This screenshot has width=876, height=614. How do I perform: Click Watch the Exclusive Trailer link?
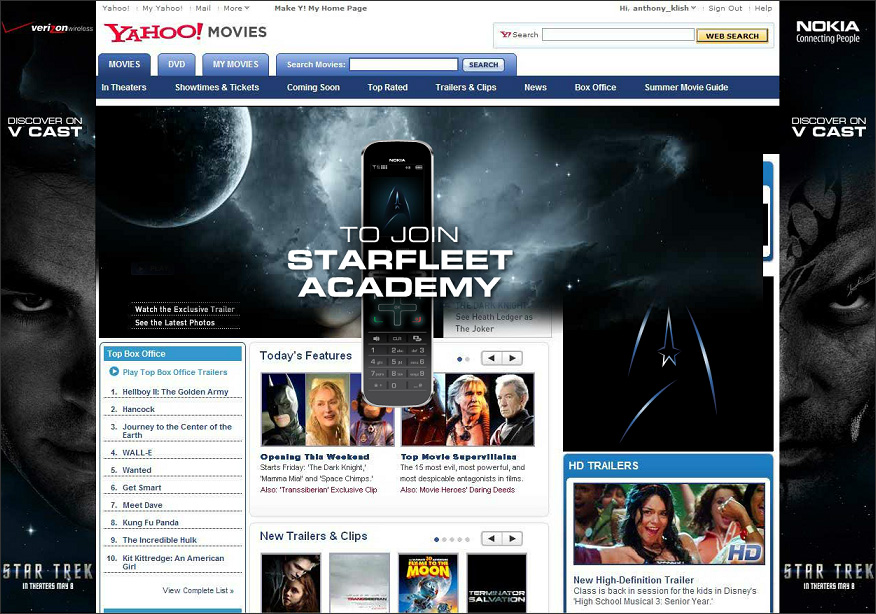click(184, 310)
